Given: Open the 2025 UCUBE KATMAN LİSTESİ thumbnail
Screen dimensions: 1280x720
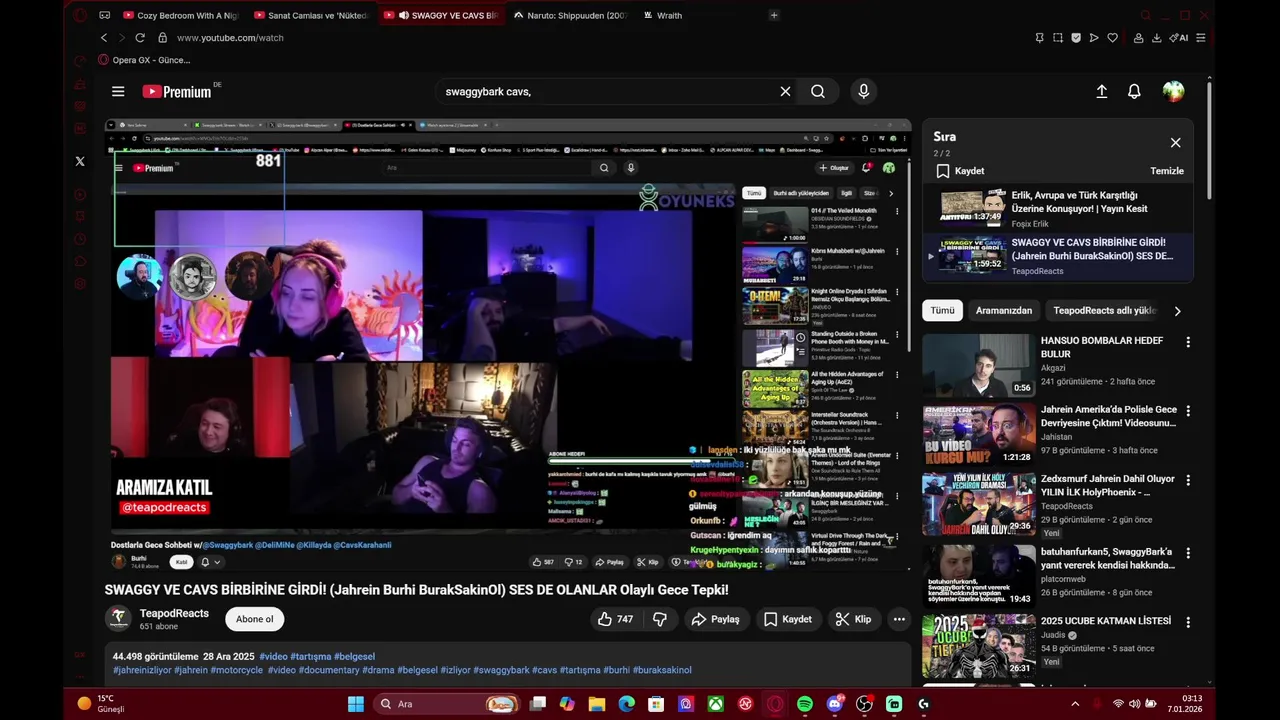Looking at the screenshot, I should tap(978, 646).
